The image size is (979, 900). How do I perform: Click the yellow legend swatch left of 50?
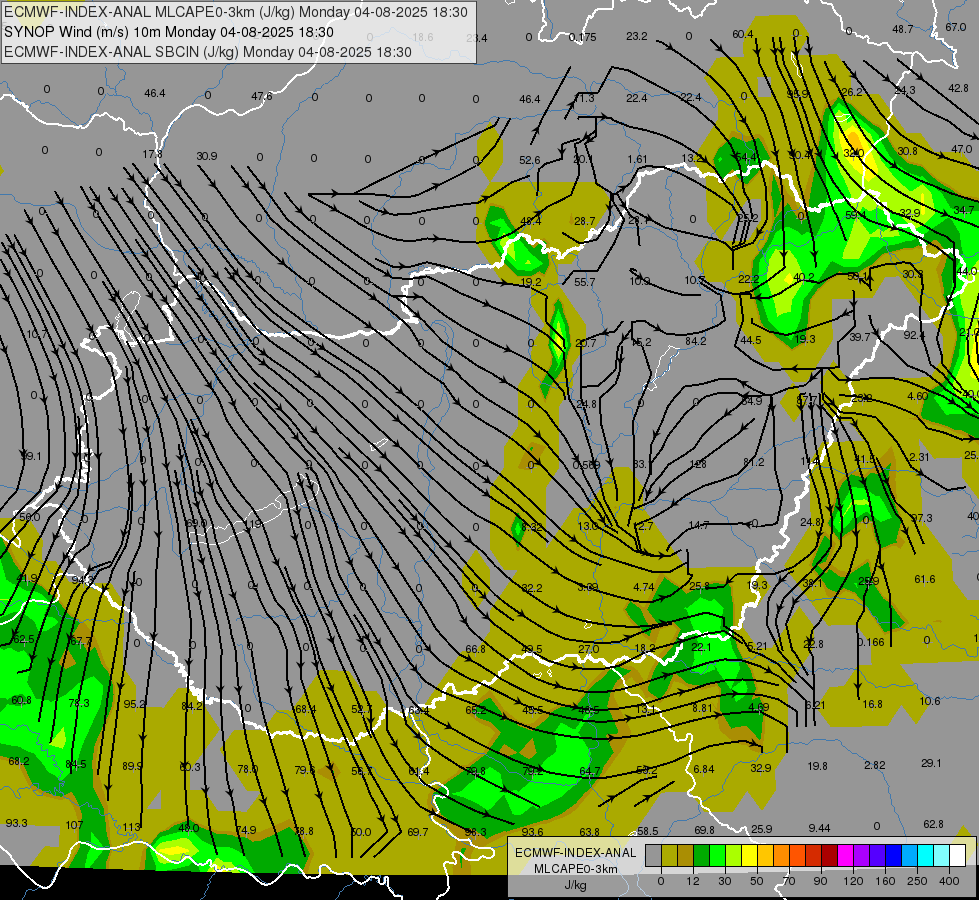point(750,856)
